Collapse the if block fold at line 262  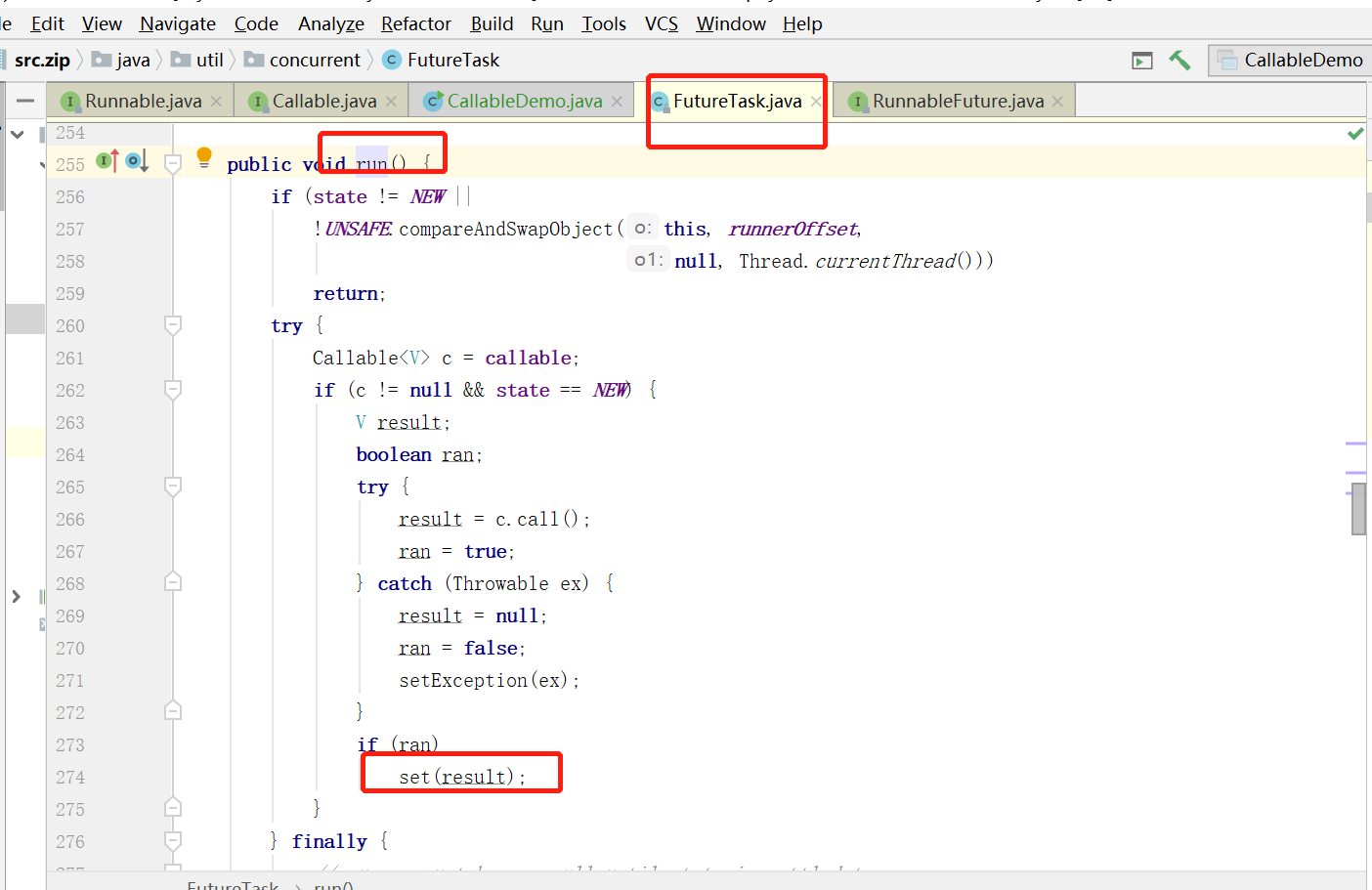coord(173,390)
